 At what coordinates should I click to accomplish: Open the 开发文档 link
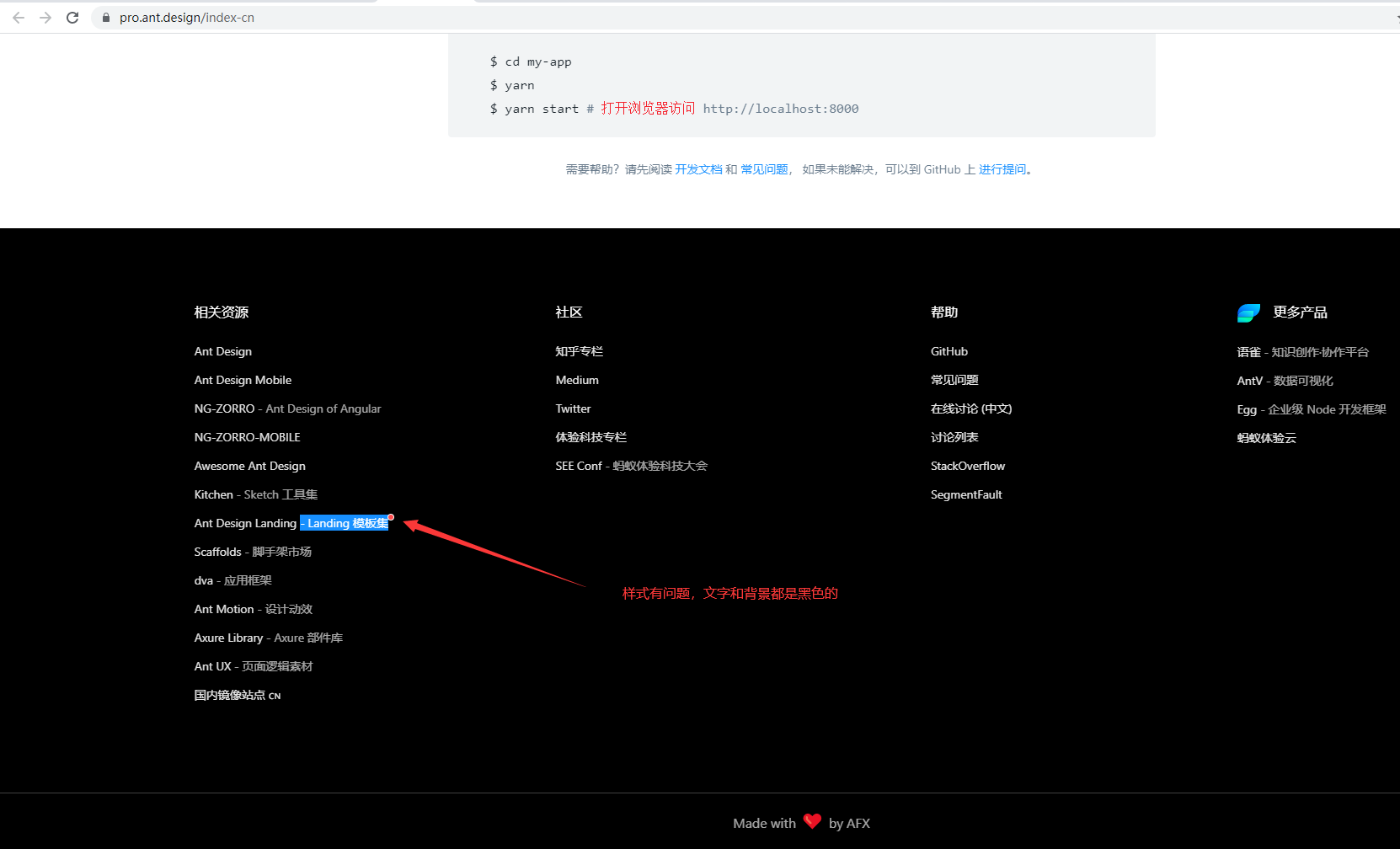point(701,169)
